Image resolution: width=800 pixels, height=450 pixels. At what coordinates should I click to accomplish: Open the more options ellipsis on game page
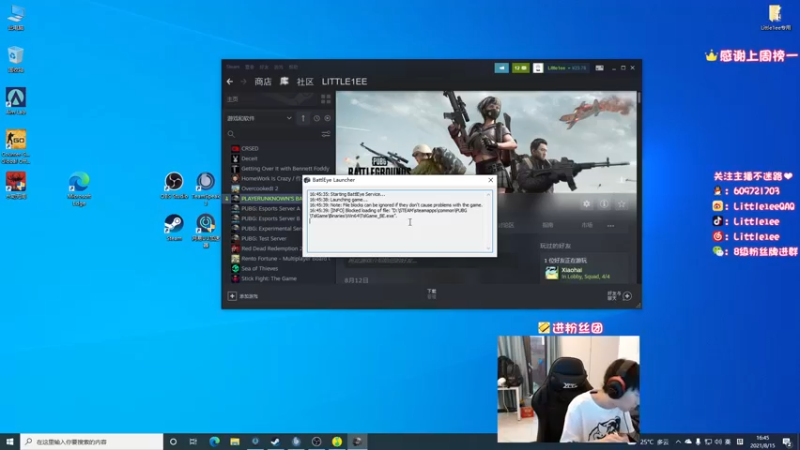(x=611, y=226)
